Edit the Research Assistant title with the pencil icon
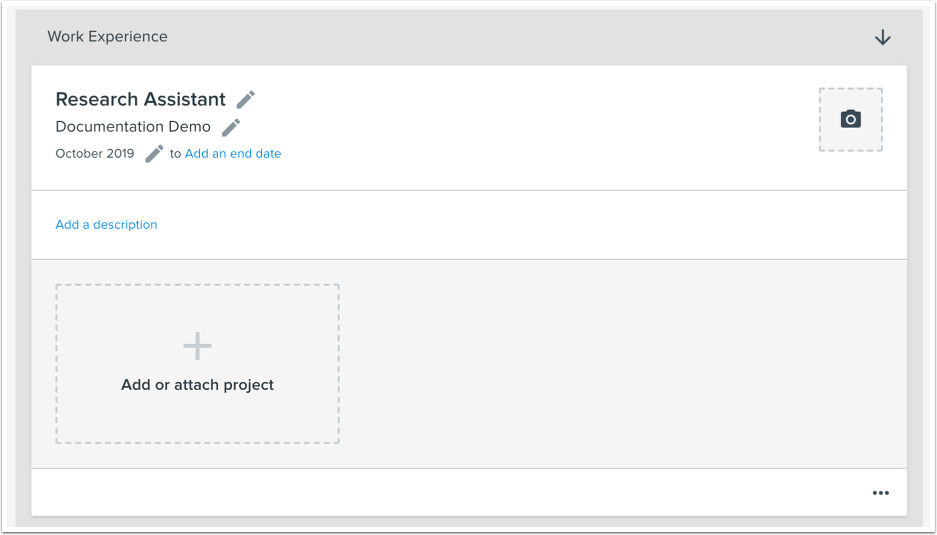Screen dimensions: 937x535 pyautogui.click(x=246, y=99)
